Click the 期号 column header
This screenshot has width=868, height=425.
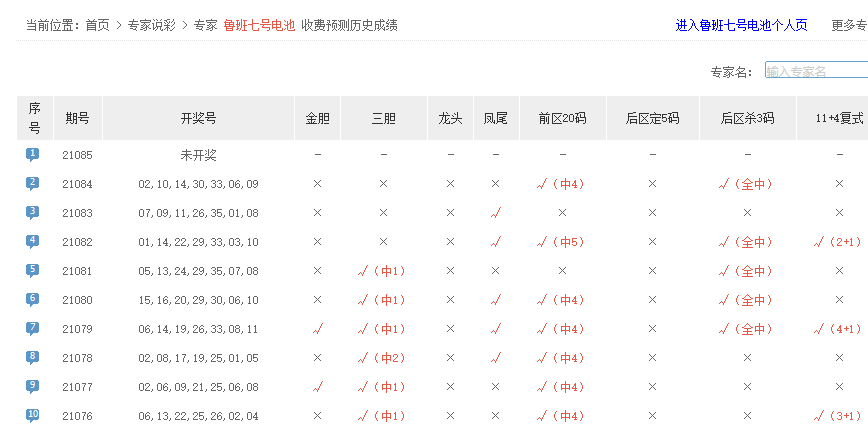pos(77,118)
